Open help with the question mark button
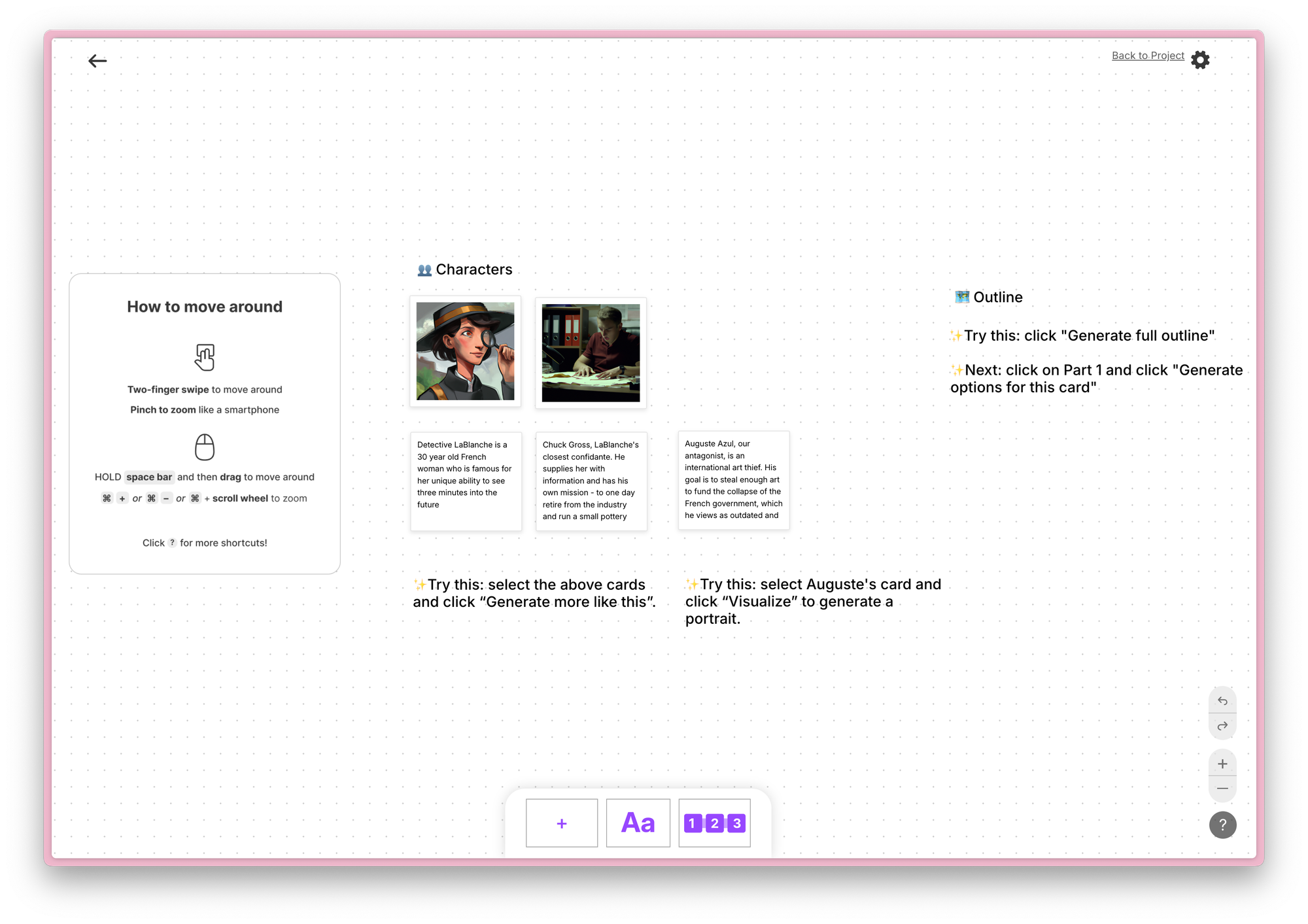Screen dimensions: 1308x924 point(1222,825)
